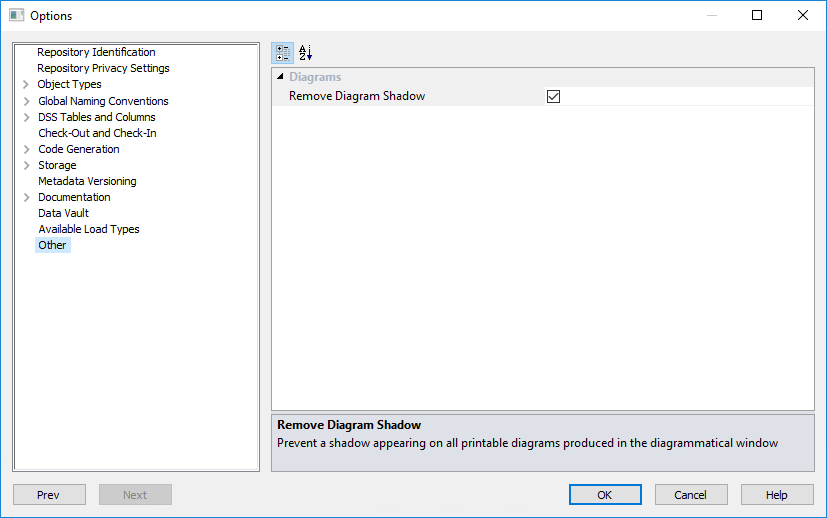Select Repository Identification in the tree
Screen dimensions: 827x518
[96, 52]
